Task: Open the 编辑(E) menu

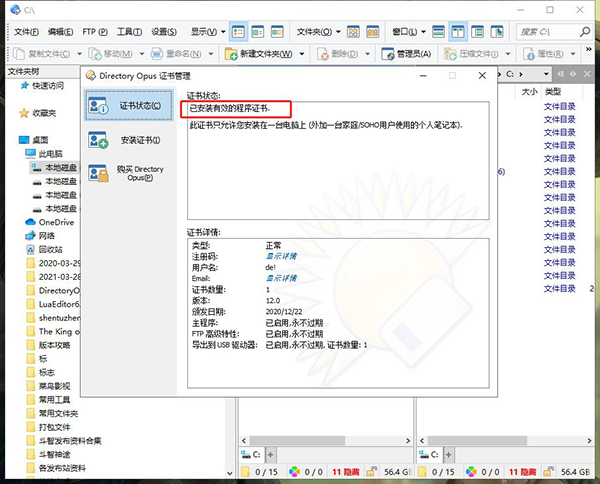Action: tap(60, 32)
